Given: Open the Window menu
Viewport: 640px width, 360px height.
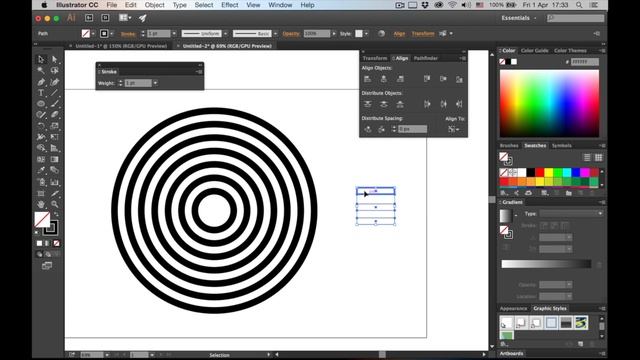Looking at the screenshot, I should coord(280,5).
